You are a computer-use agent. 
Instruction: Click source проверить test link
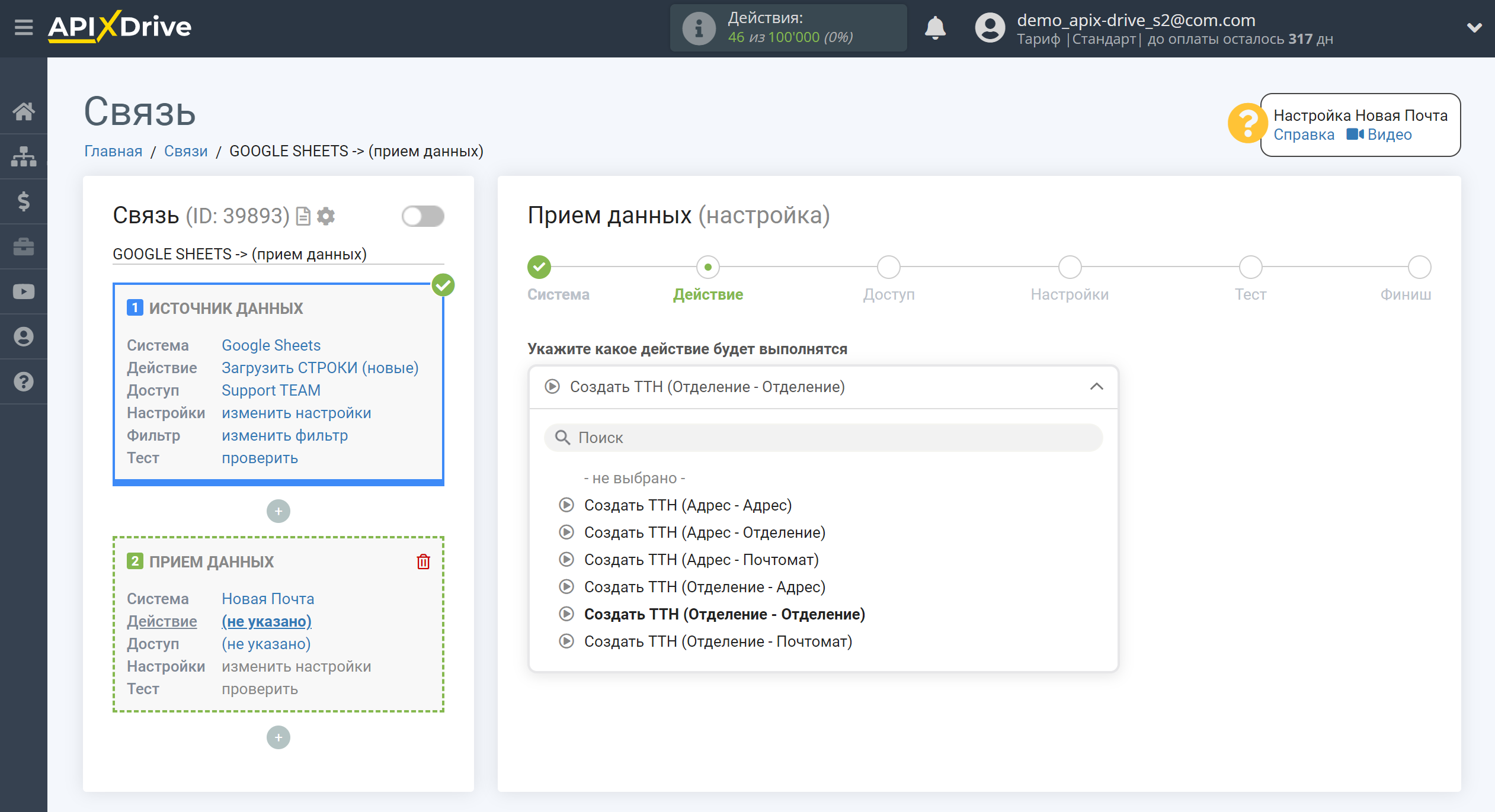[260, 458]
